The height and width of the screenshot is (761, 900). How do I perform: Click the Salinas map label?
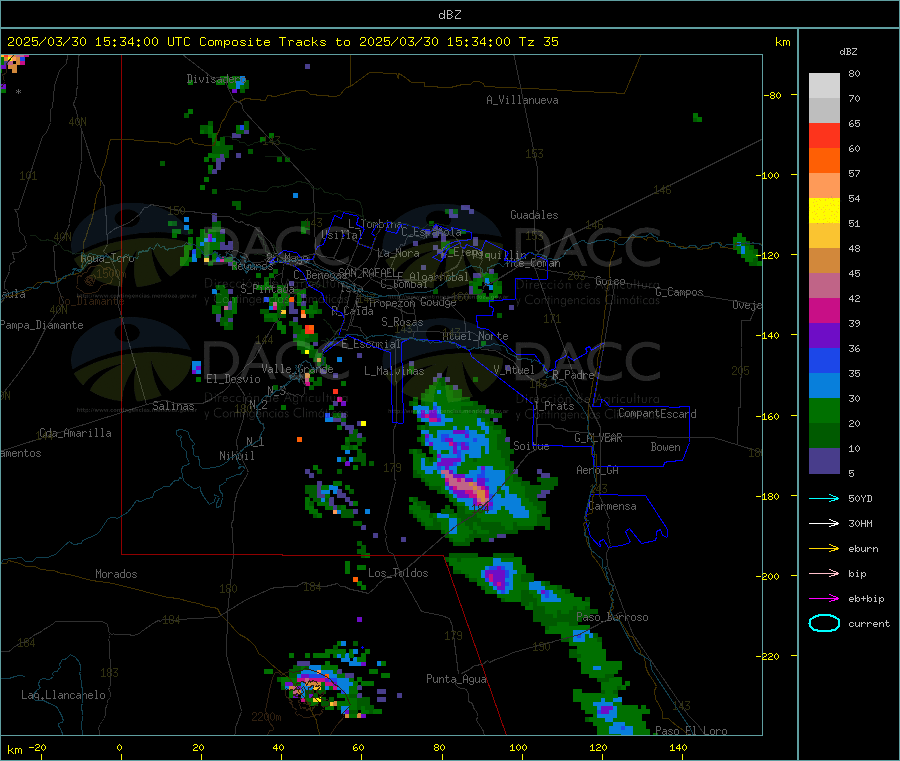coord(173,406)
